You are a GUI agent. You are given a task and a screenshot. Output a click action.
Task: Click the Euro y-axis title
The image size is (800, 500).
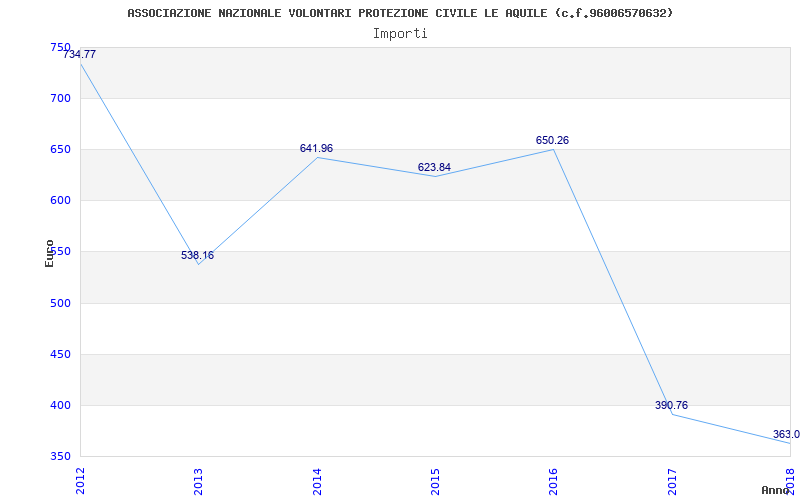click(x=49, y=253)
